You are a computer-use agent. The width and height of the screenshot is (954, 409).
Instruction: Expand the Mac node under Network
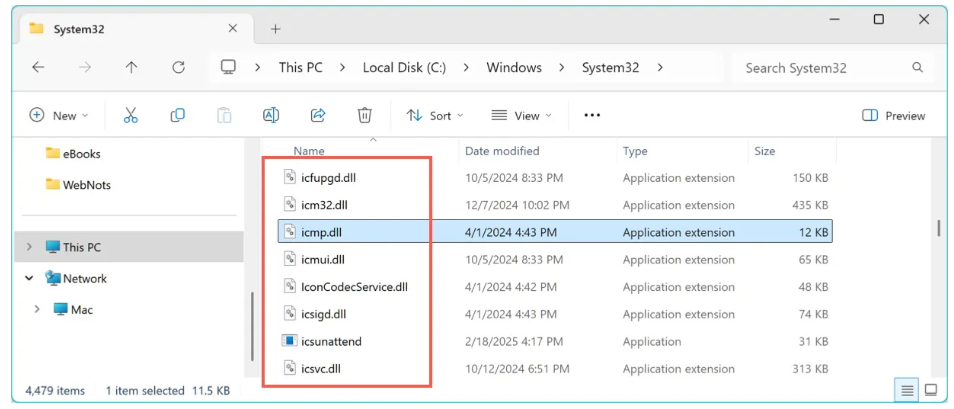pyautogui.click(x=37, y=309)
